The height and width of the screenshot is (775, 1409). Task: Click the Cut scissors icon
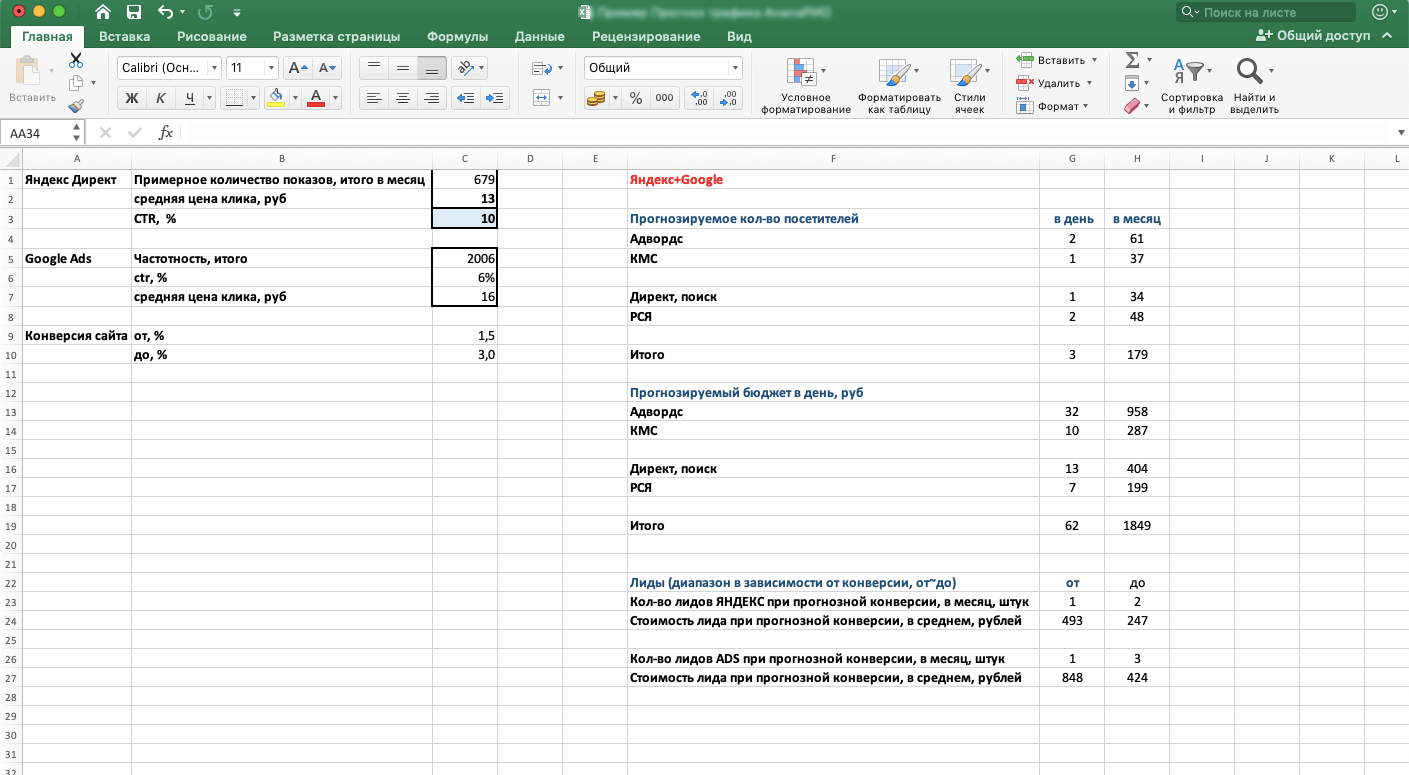(x=76, y=61)
